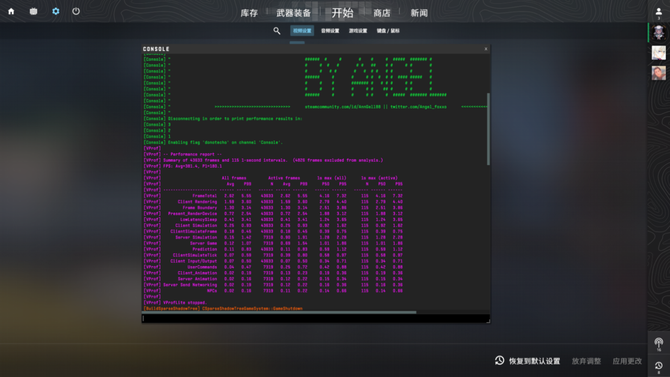
Task: Switch to the 开始 play tab
Action: coord(343,13)
